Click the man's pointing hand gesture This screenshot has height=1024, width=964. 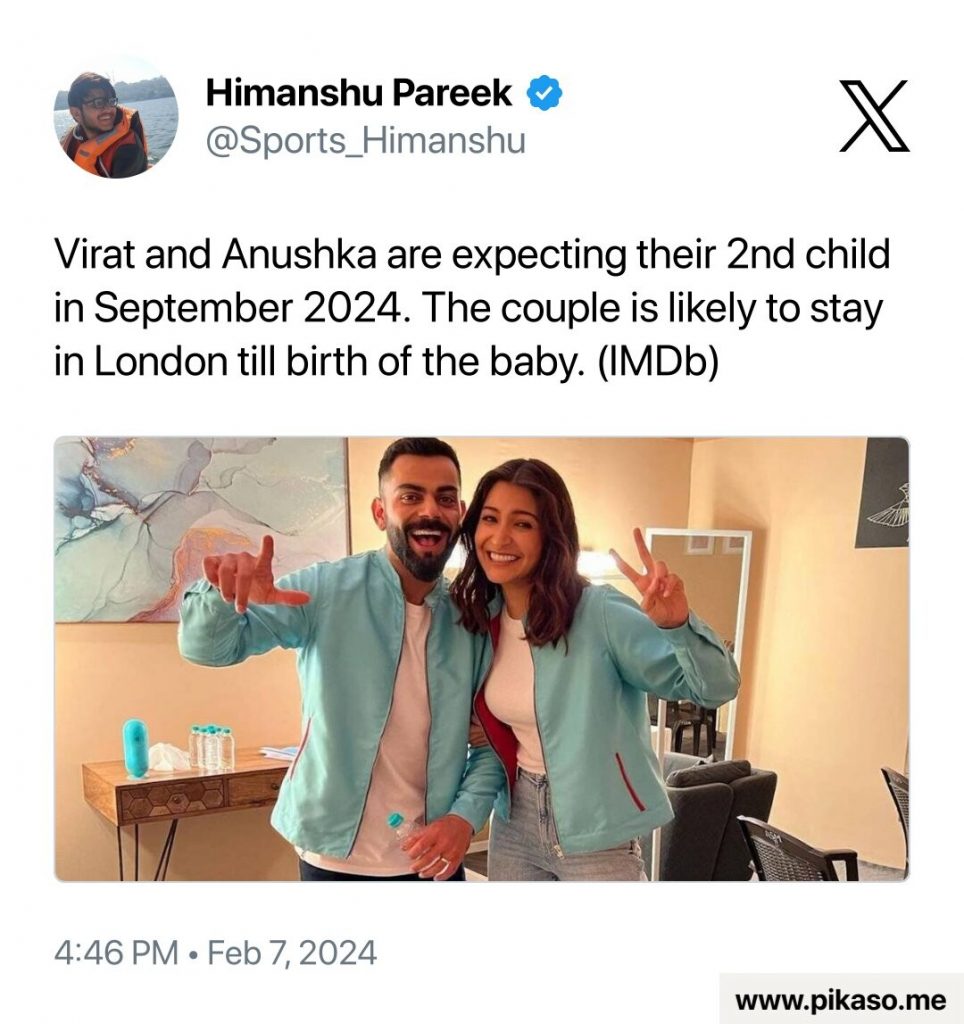(x=253, y=577)
